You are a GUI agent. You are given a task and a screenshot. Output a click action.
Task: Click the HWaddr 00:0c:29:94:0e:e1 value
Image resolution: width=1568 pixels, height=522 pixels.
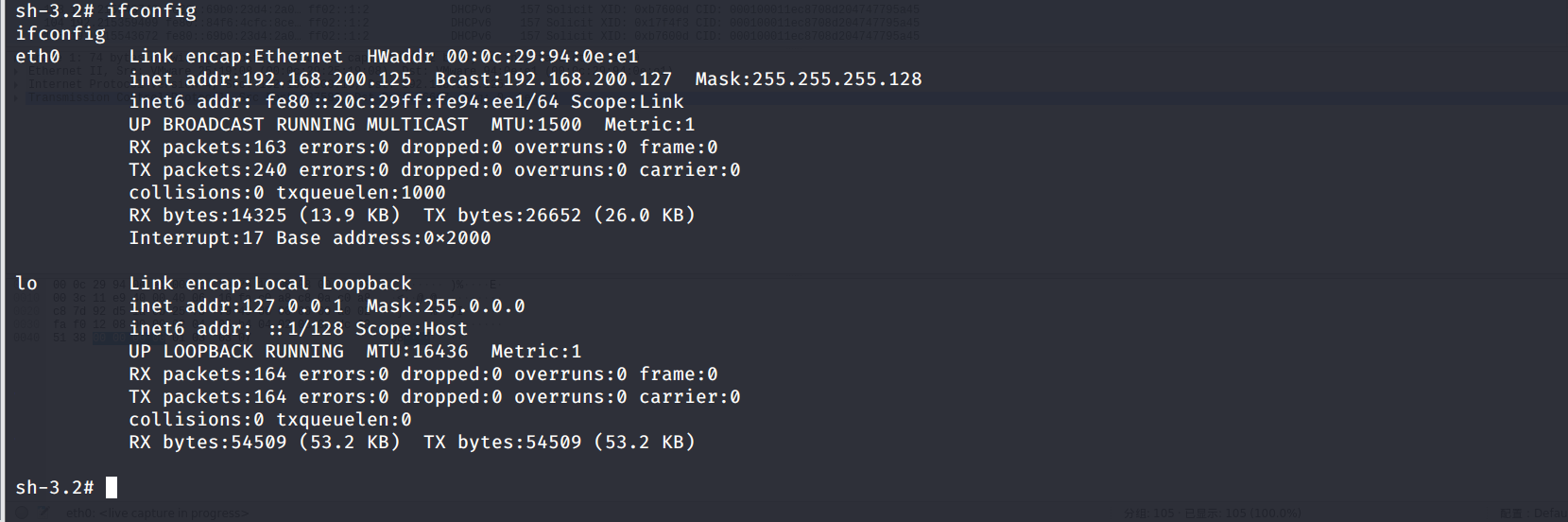502,57
